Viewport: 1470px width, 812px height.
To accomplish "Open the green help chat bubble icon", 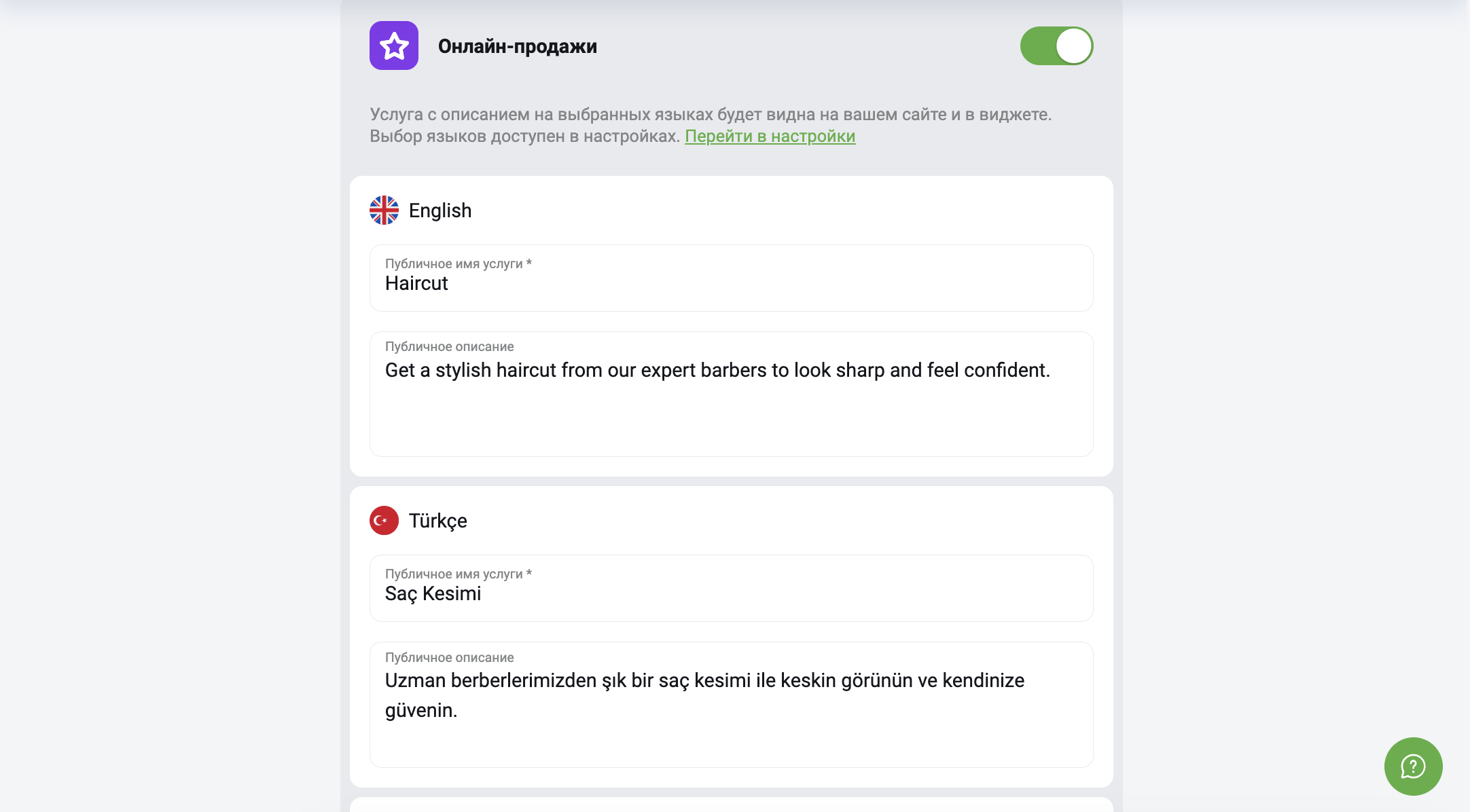I will 1413,767.
